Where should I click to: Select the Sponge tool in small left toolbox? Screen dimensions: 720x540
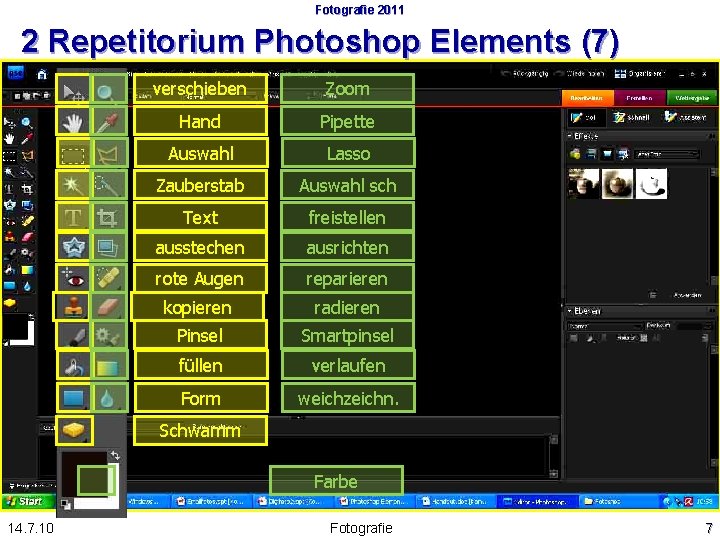tap(9, 303)
